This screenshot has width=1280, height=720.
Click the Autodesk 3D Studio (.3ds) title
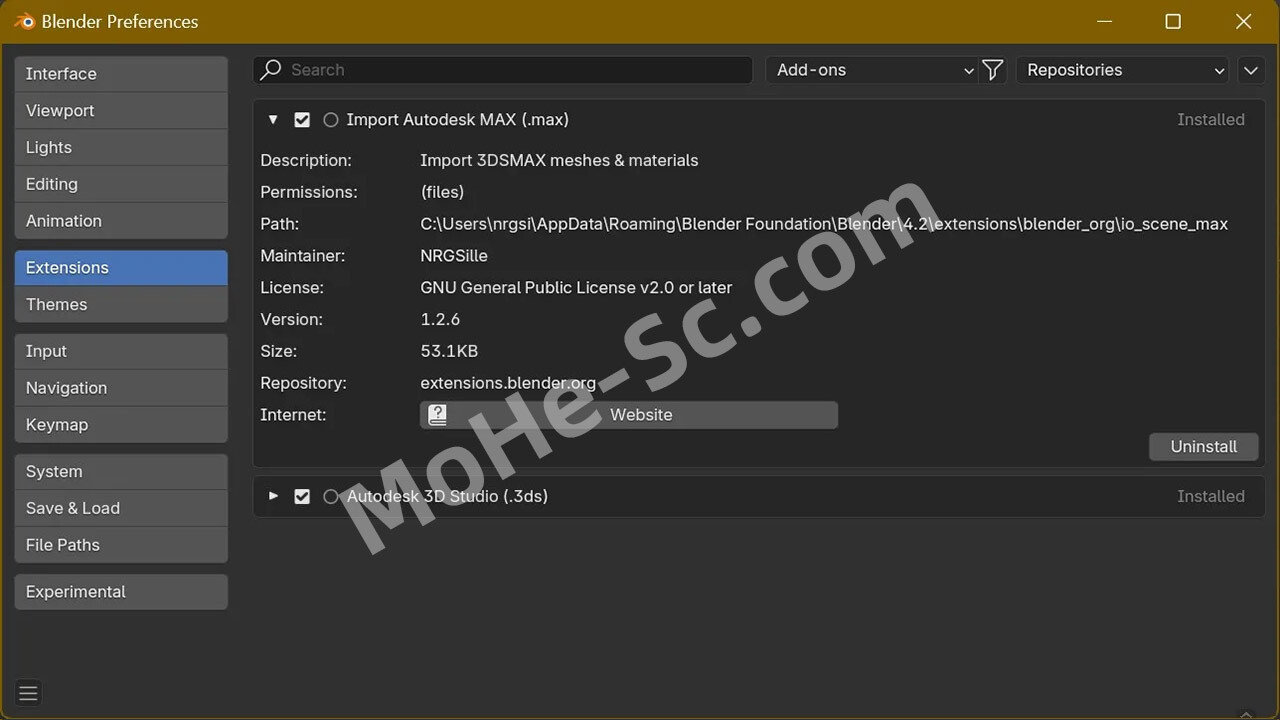447,497
